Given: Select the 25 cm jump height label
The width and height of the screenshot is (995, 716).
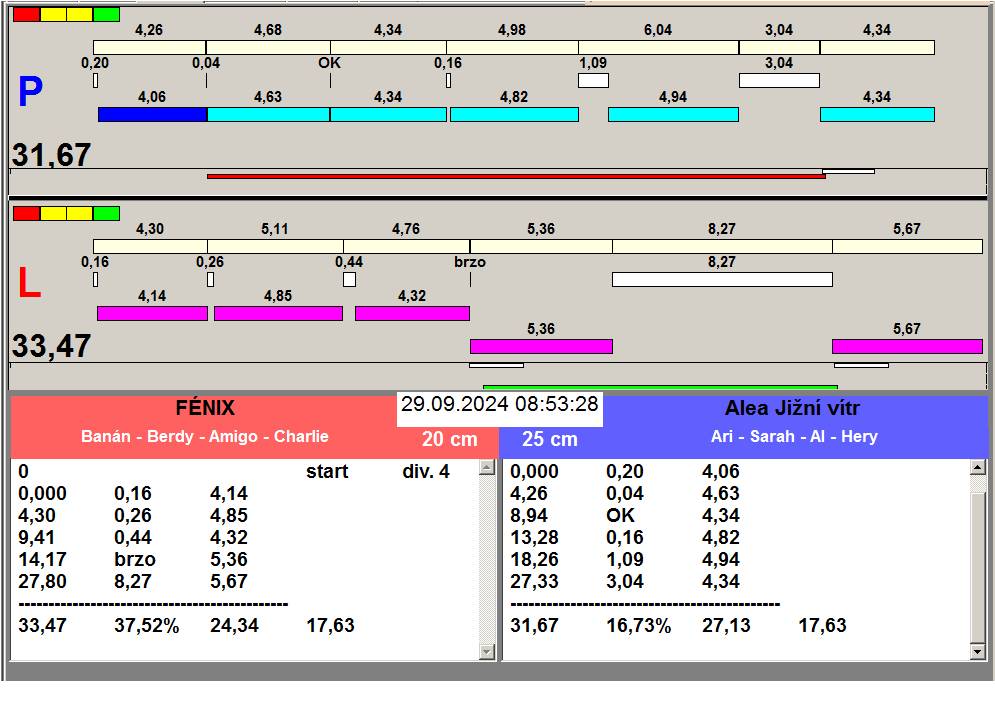Looking at the screenshot, I should point(549,439).
